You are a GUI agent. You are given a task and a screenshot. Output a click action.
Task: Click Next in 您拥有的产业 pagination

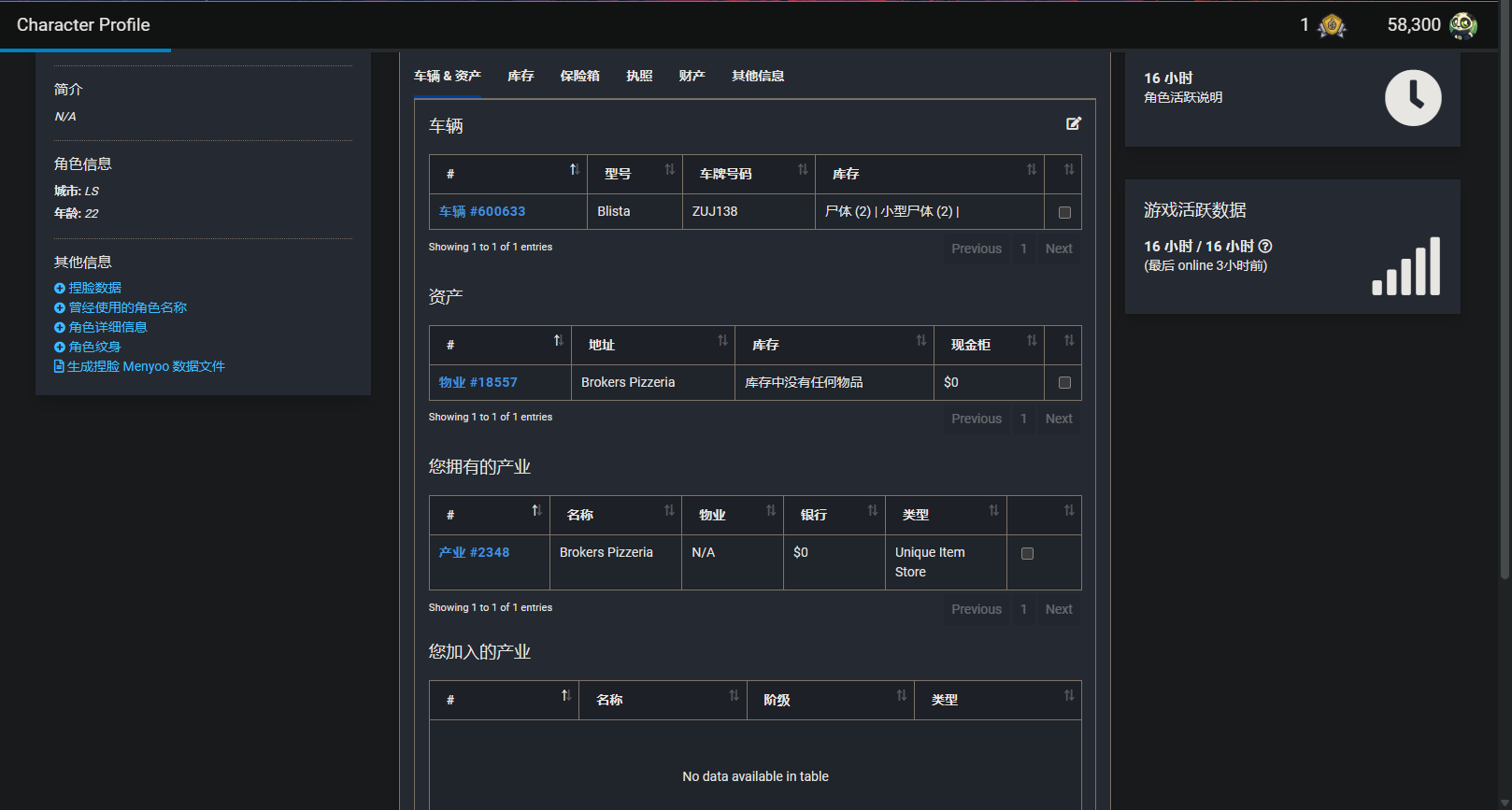(x=1059, y=609)
